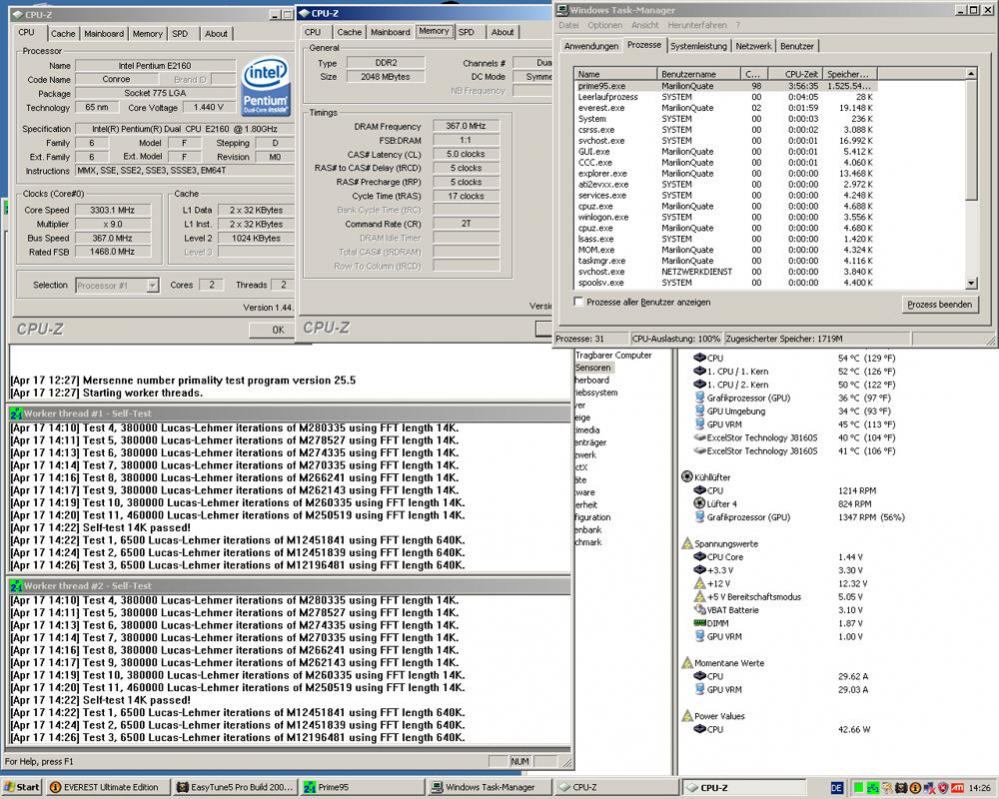This screenshot has height=799, width=999.
Task: Click the Core Voltage 1.440 V field
Action: (208, 108)
